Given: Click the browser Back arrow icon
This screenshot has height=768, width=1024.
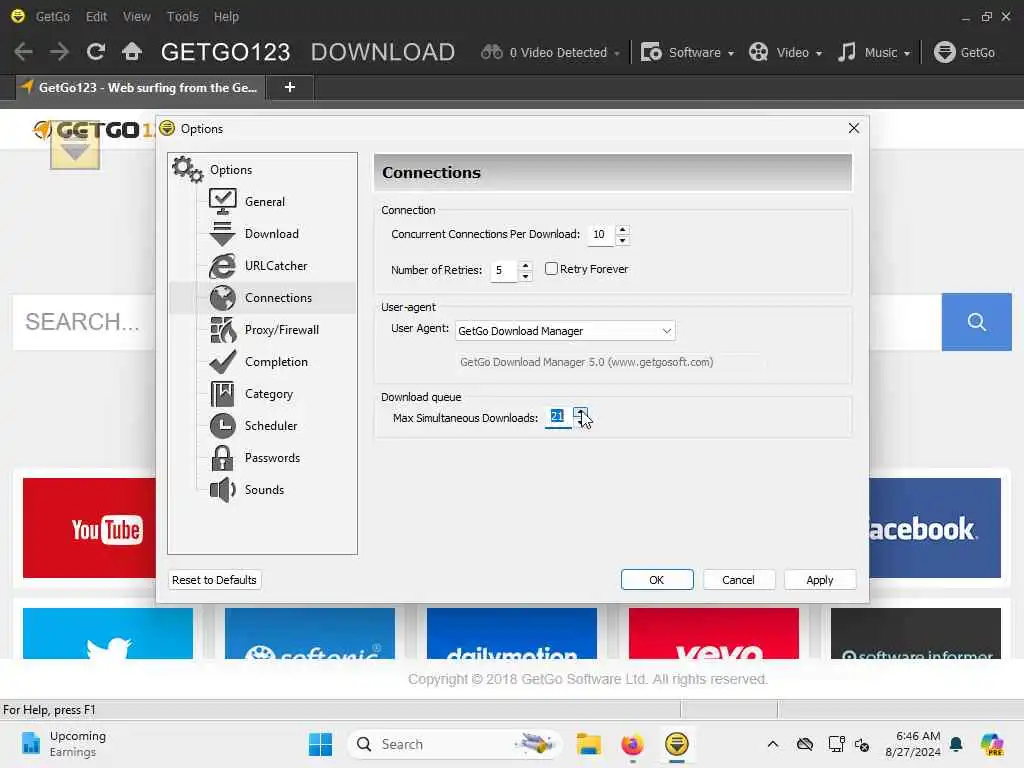Looking at the screenshot, I should click(24, 52).
